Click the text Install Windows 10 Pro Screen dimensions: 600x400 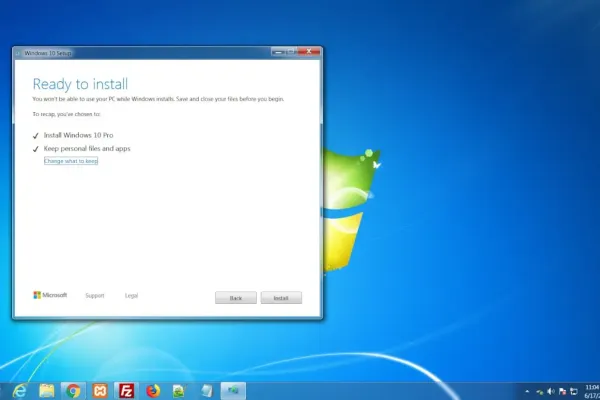pyautogui.click(x=78, y=135)
